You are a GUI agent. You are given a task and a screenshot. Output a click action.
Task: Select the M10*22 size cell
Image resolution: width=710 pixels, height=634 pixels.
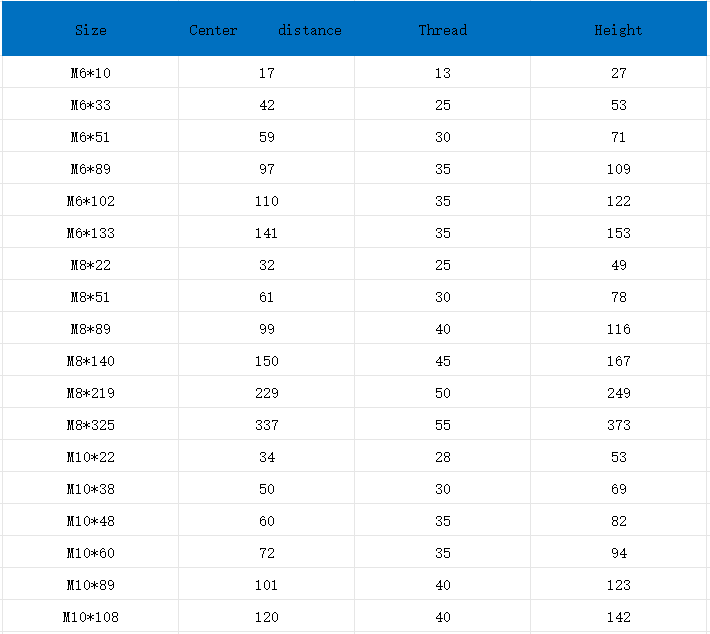pyautogui.click(x=91, y=457)
